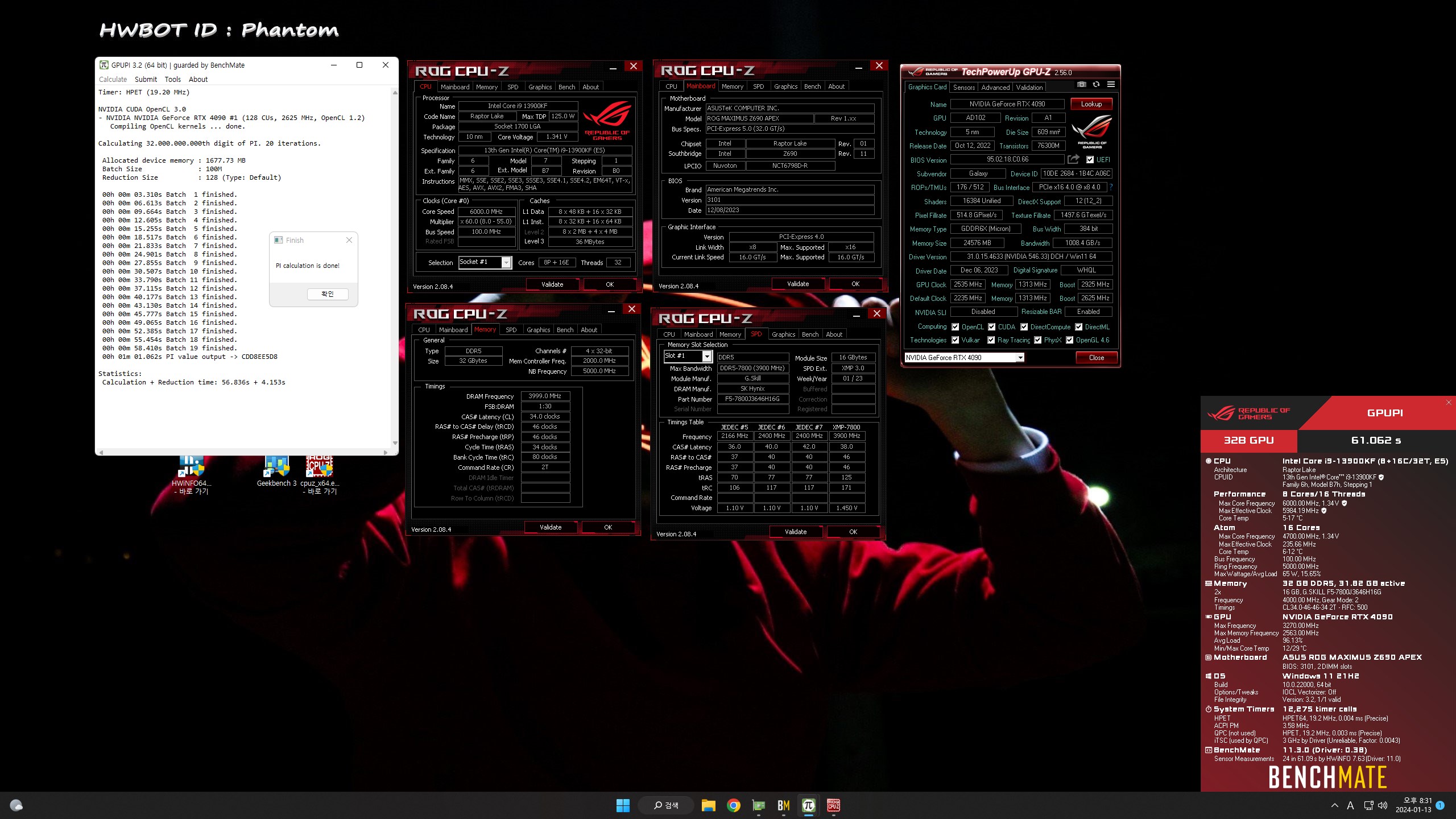
Task: Click the network icon in system tray
Action: point(1368,805)
